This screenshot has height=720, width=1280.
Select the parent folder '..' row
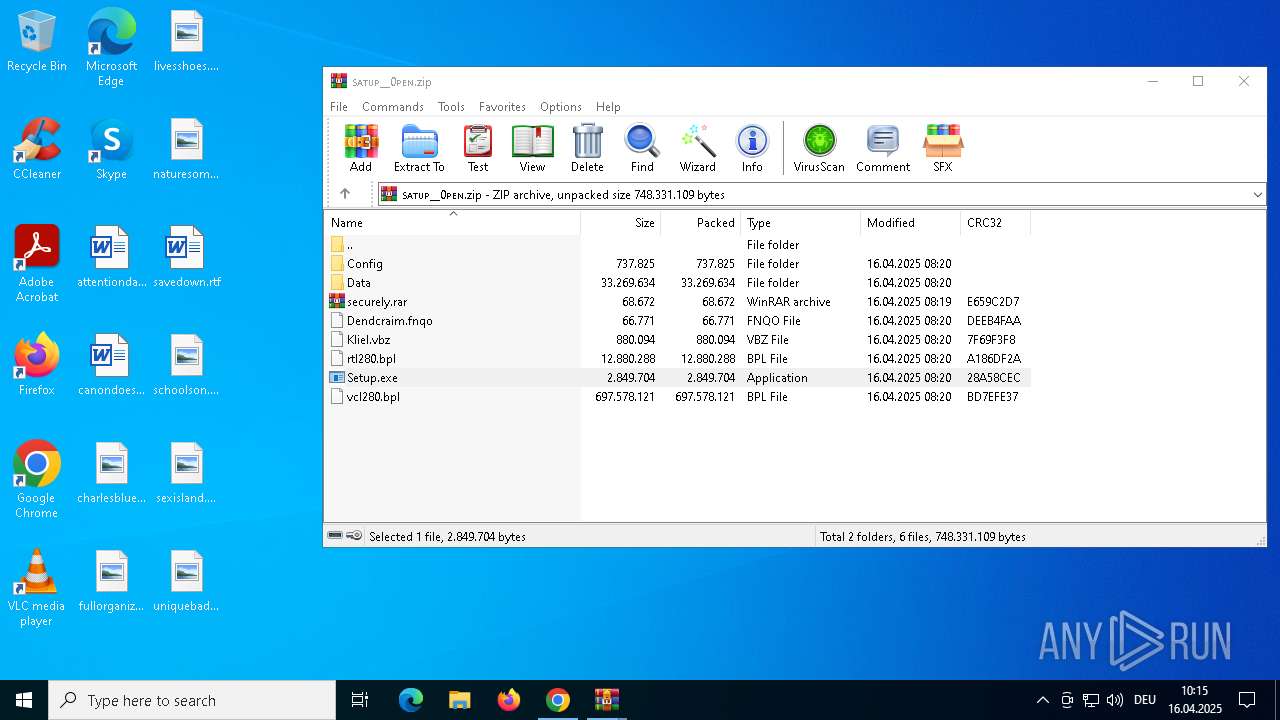pyautogui.click(x=677, y=245)
